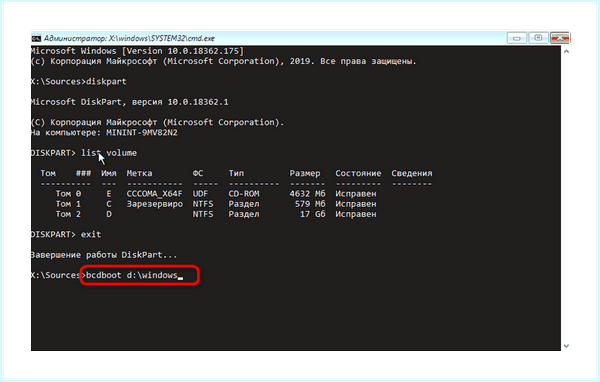Viewport: 600px width, 382px height.
Task: Click the 'Сведения' column header
Action: point(411,173)
